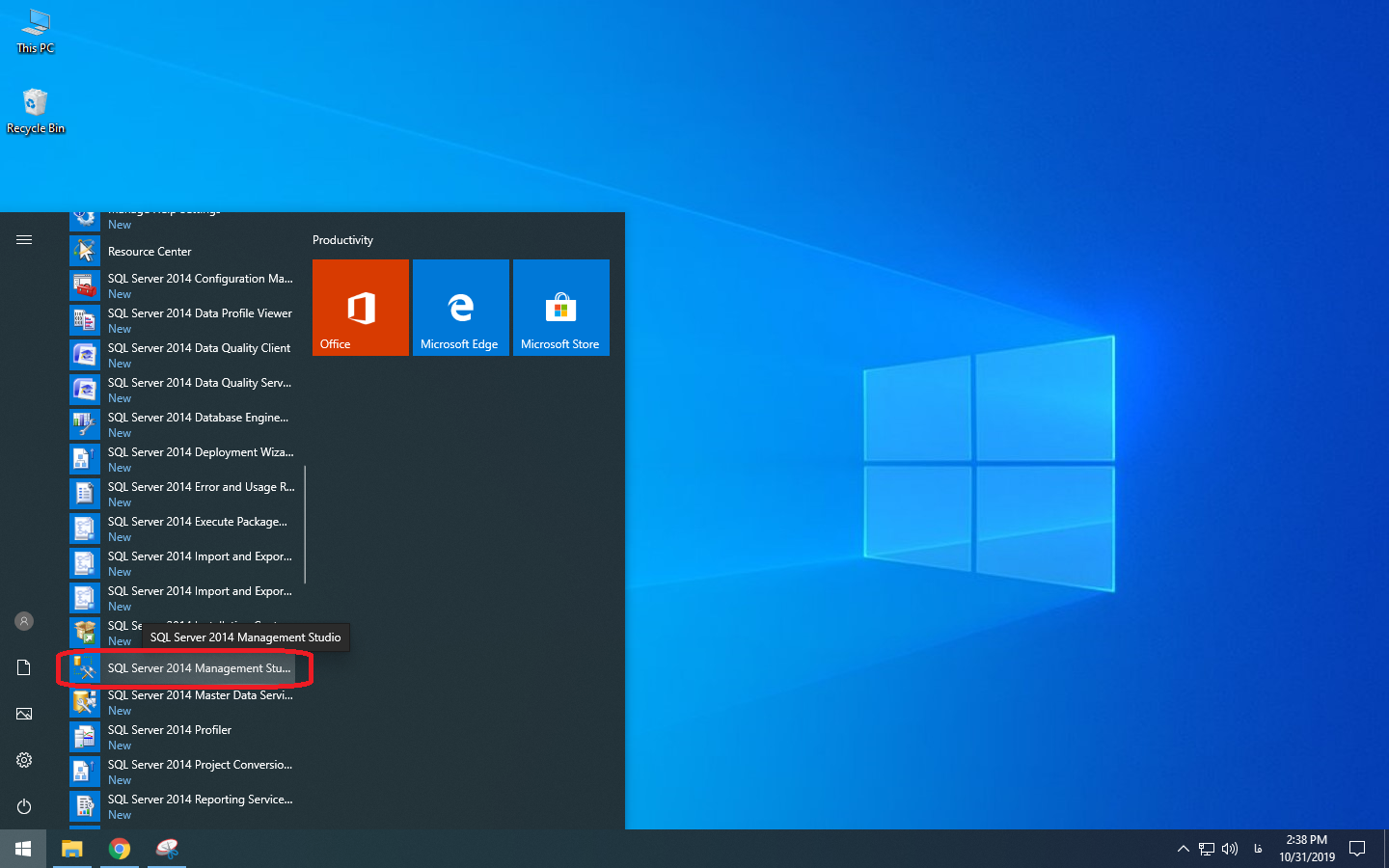Open SQL Server 2014 Management Studio icon
The height and width of the screenshot is (868, 1389).
[x=85, y=667]
